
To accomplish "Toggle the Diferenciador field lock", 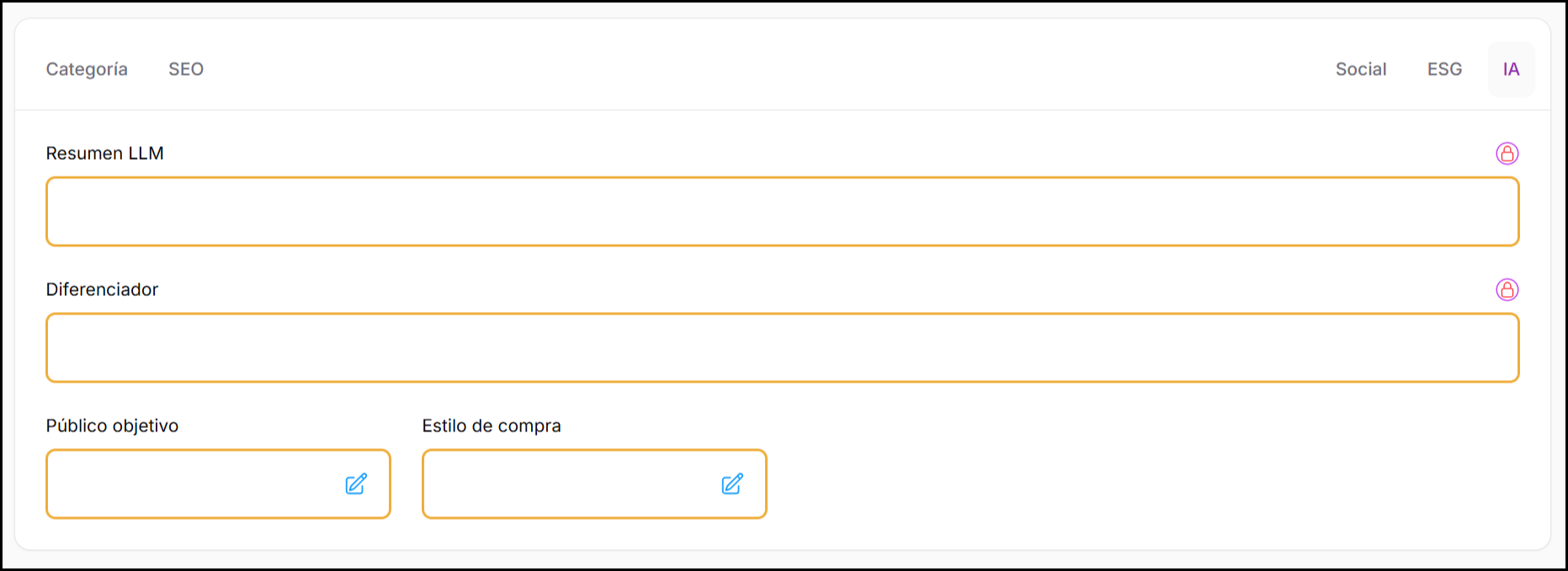I will click(x=1507, y=289).
